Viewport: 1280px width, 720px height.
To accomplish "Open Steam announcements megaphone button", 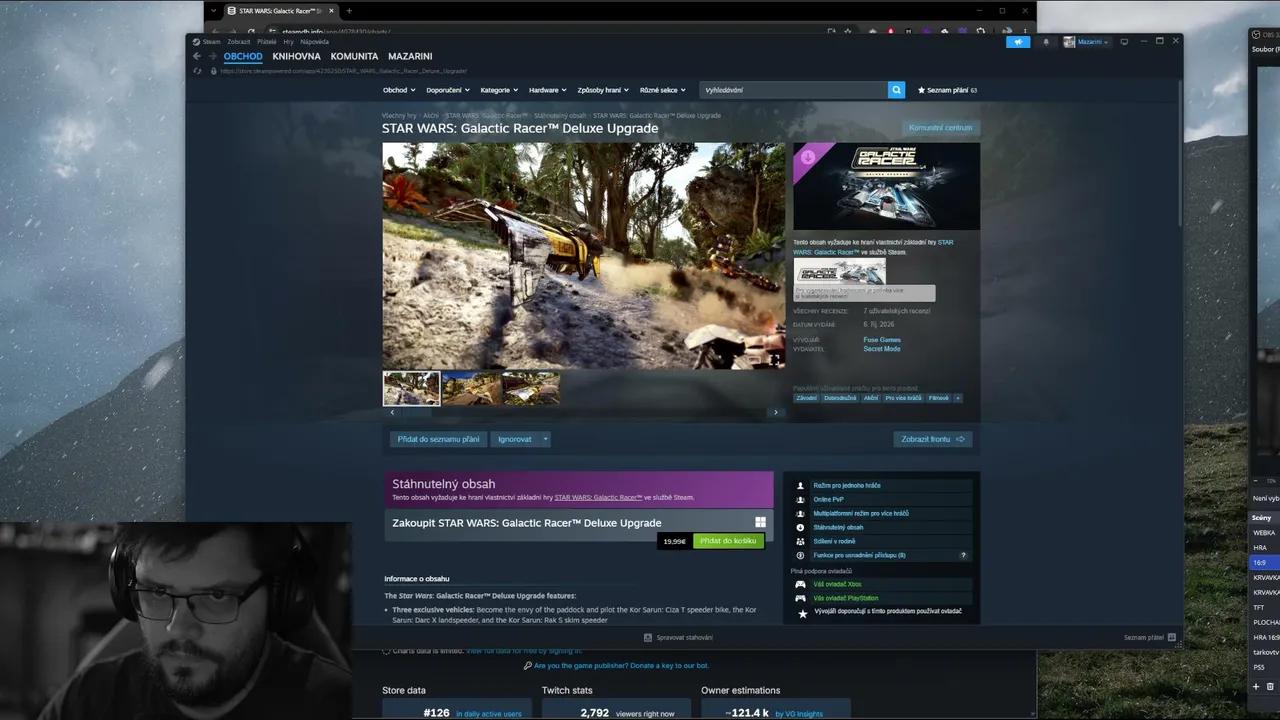I will click(x=1018, y=42).
